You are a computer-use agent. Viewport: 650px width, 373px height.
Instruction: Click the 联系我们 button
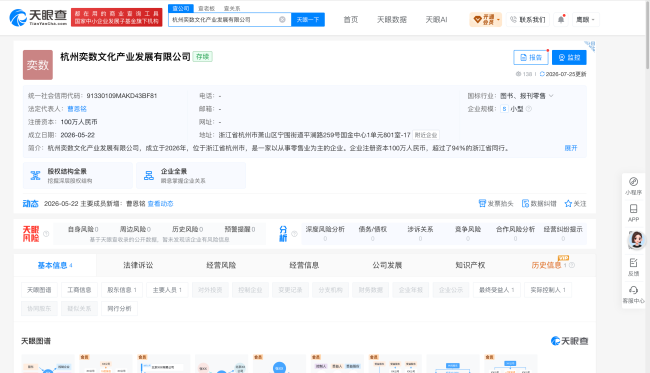pyautogui.click(x=528, y=19)
